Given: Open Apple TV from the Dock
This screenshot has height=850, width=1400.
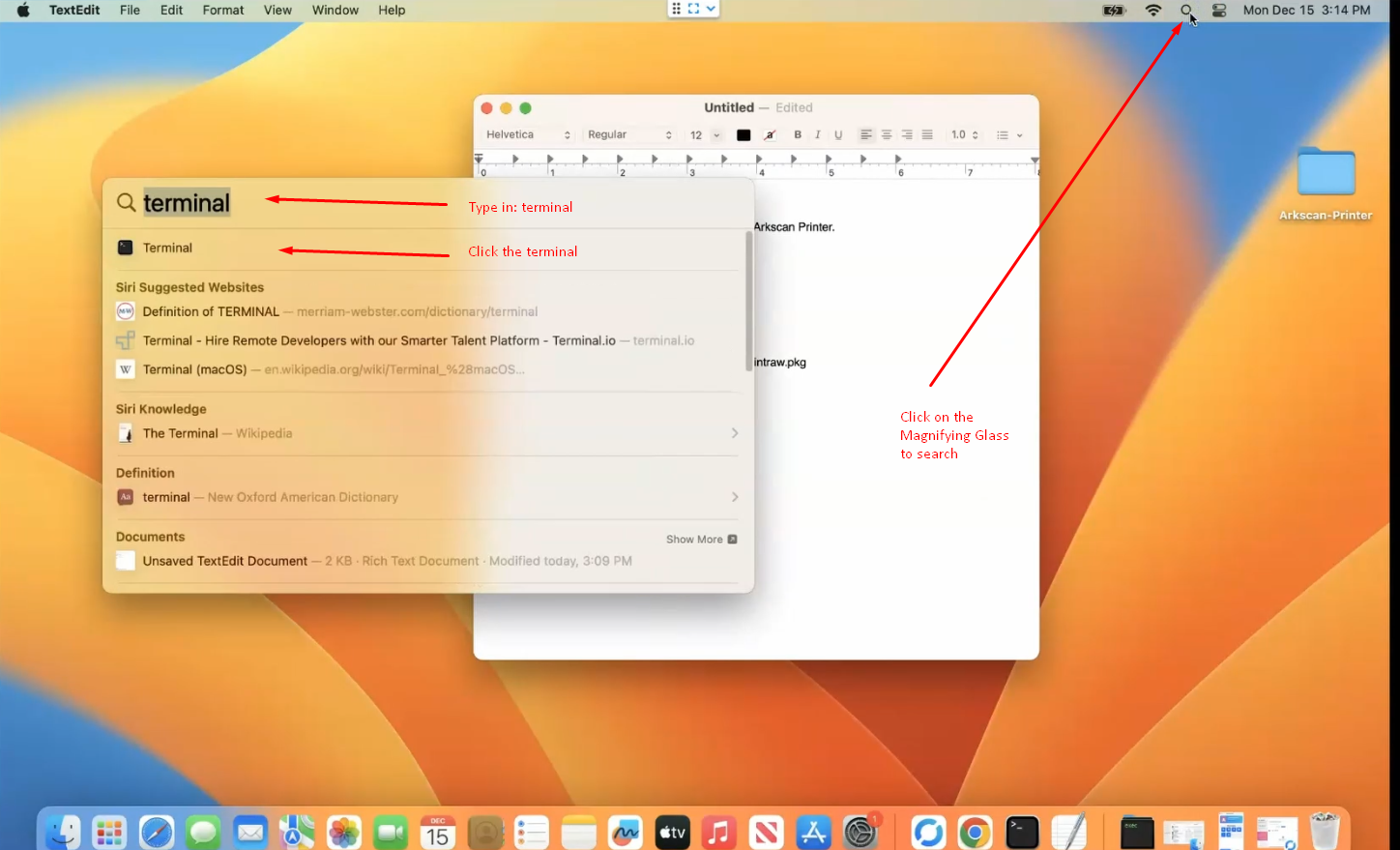Looking at the screenshot, I should point(672,832).
